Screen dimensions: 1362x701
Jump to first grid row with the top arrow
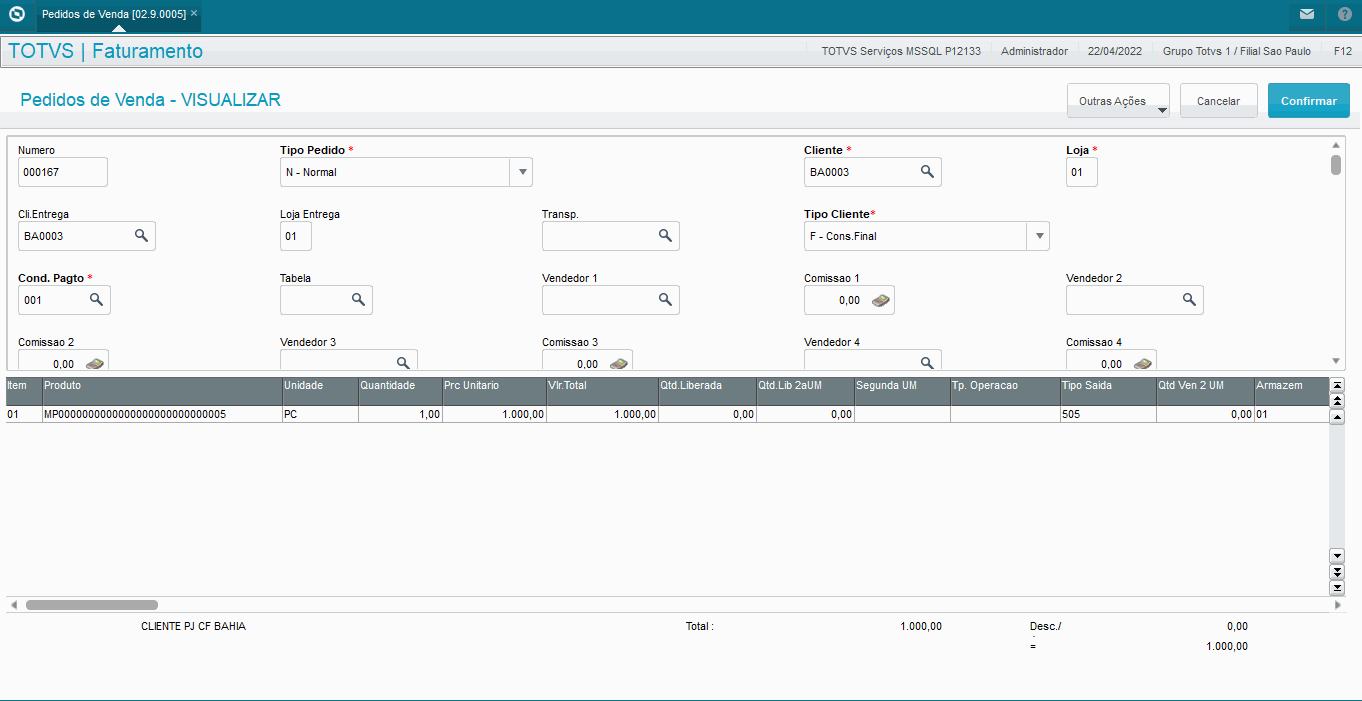[1337, 385]
